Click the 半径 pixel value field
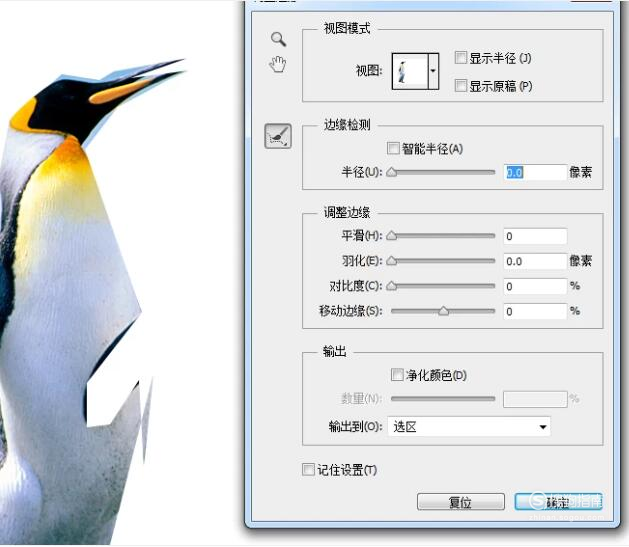 click(535, 172)
